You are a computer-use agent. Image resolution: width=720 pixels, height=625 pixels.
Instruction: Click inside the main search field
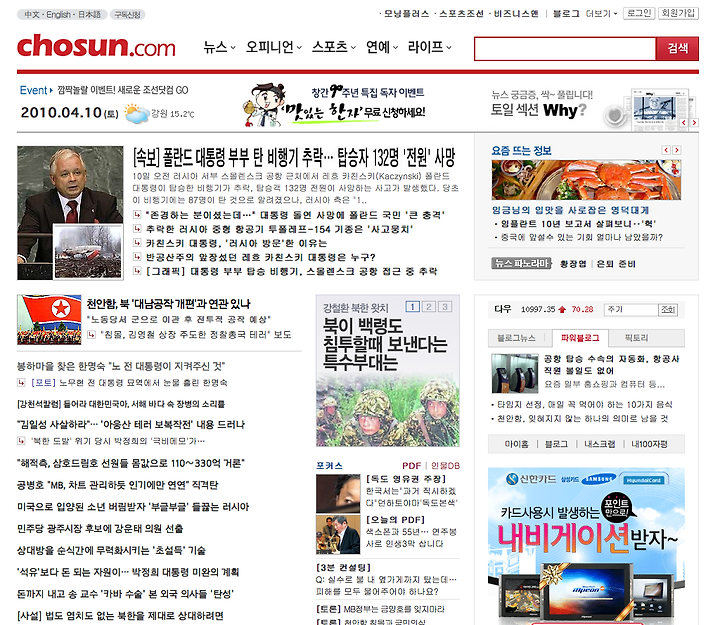coord(565,49)
